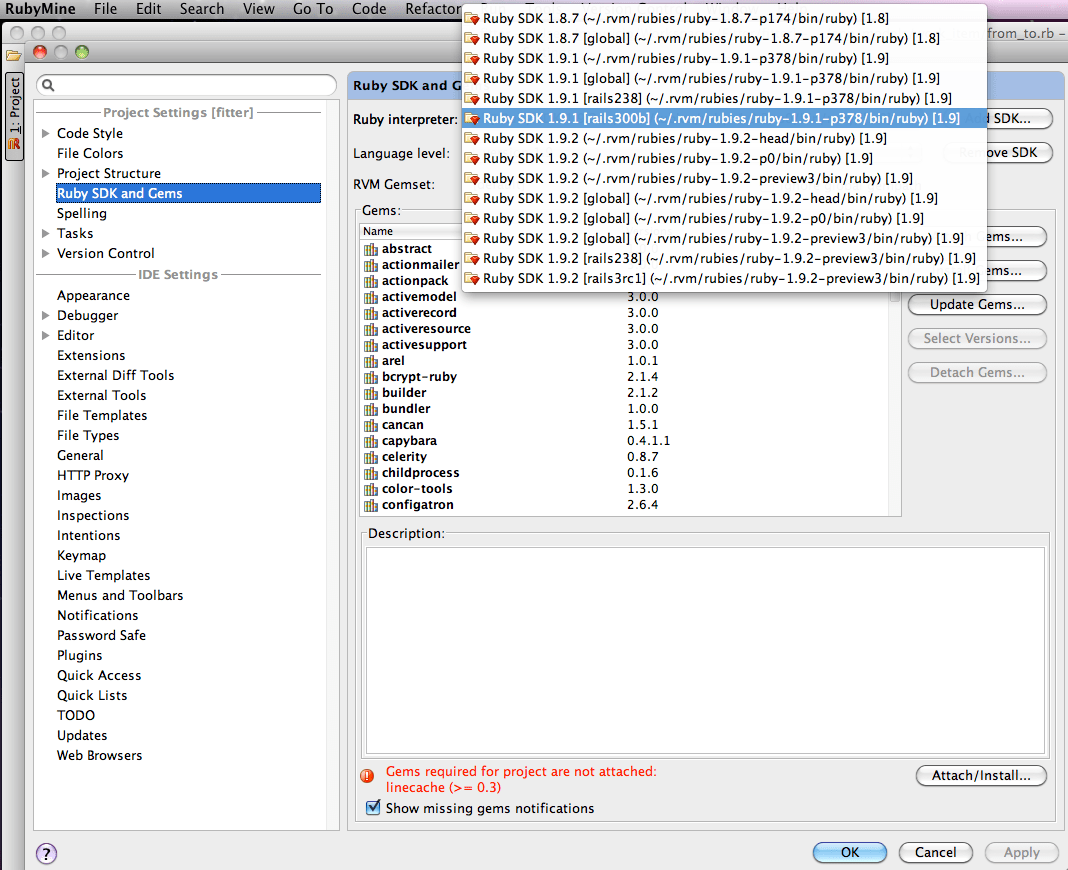Click the gem icon beside actionpack
This screenshot has height=870, width=1068.
(x=371, y=281)
